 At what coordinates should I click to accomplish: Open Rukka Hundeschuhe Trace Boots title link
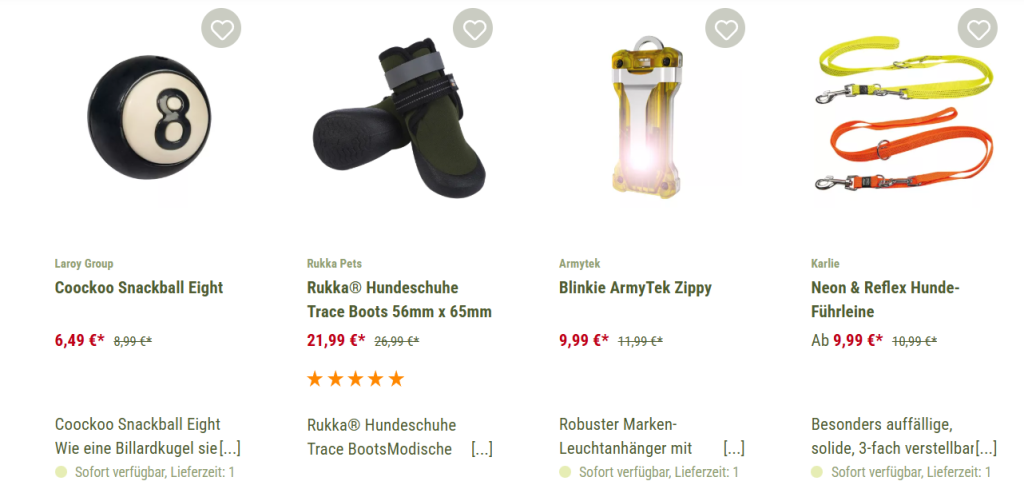pos(399,300)
